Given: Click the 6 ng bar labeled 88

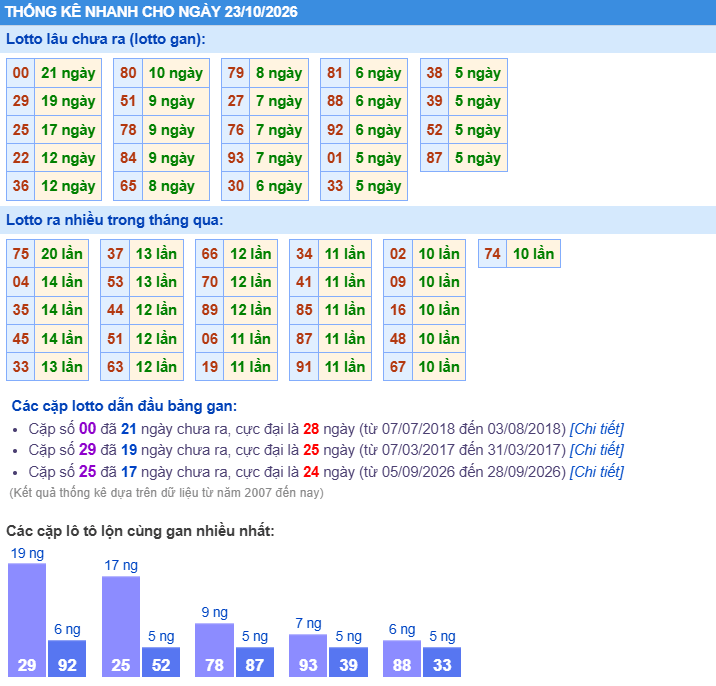Looking at the screenshot, I should [x=402, y=658].
